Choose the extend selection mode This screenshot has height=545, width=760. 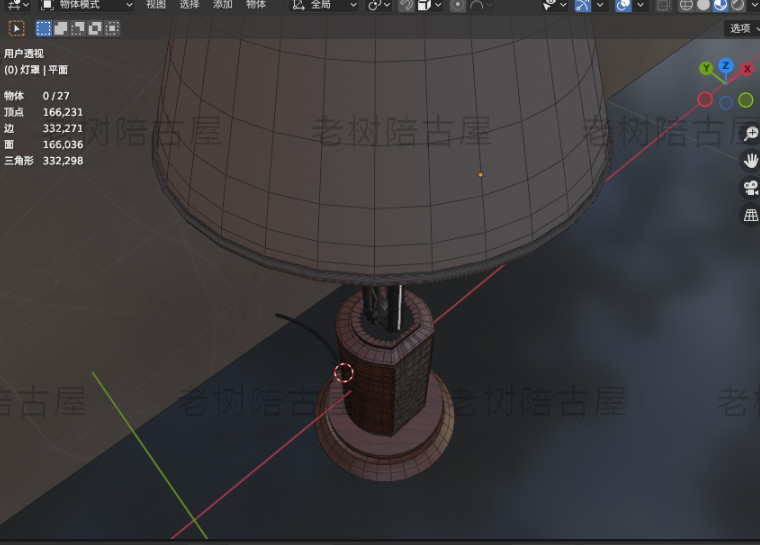61,29
